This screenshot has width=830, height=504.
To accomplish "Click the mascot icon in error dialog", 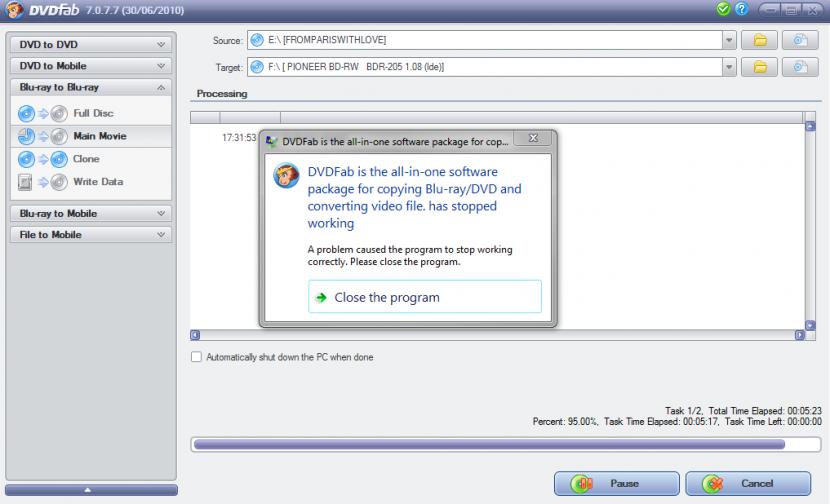I will point(286,175).
